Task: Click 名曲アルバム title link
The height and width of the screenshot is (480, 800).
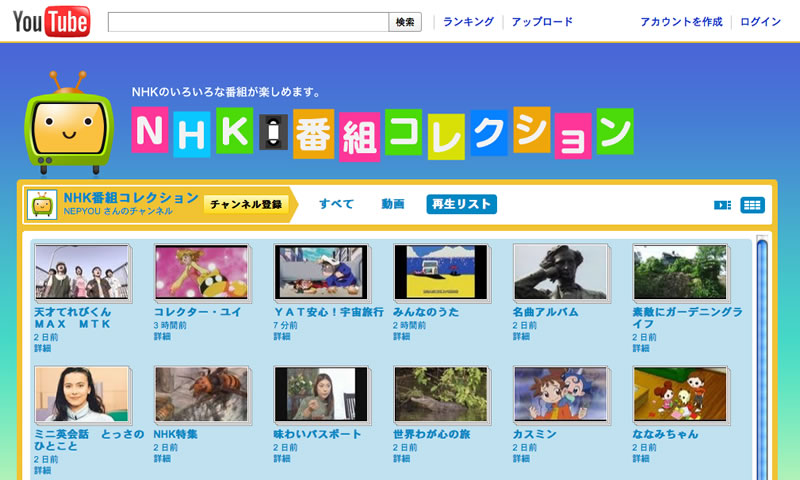Action: coord(545,312)
